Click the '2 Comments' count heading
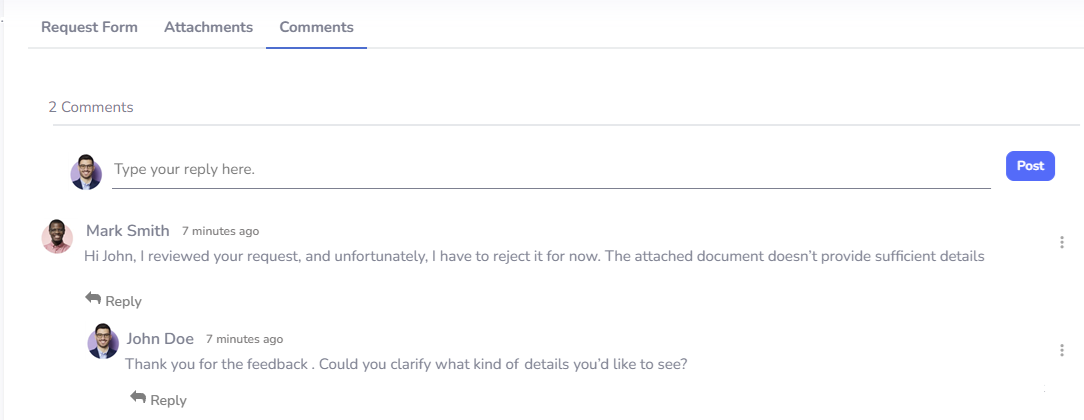1084x420 pixels. coord(91,107)
